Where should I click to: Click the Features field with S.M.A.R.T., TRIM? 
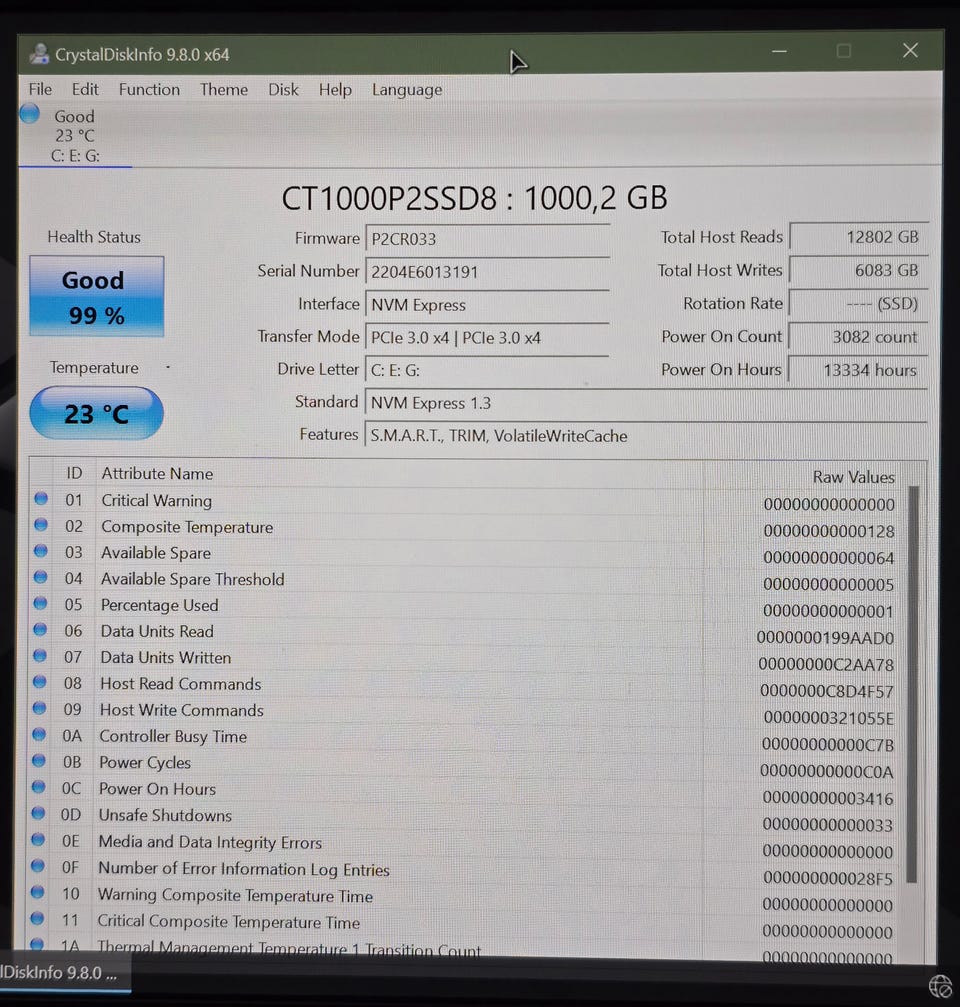click(646, 435)
